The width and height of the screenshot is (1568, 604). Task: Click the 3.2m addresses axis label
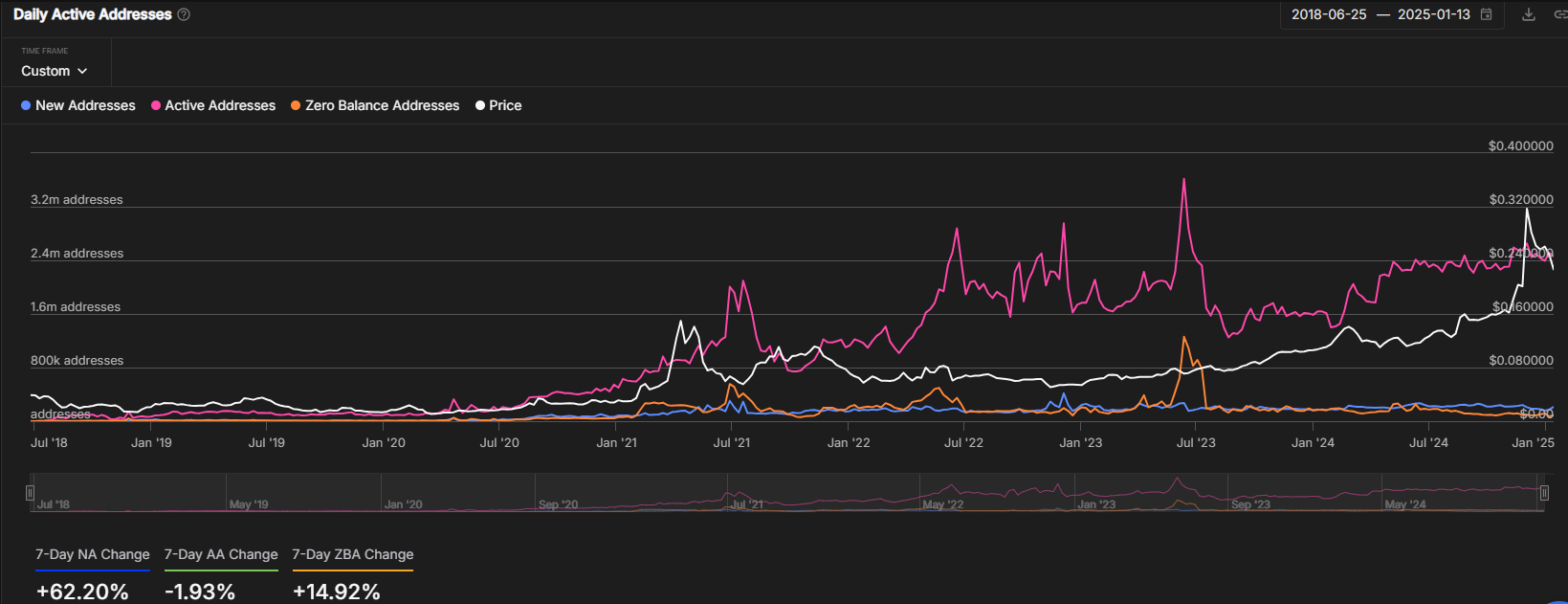(77, 200)
